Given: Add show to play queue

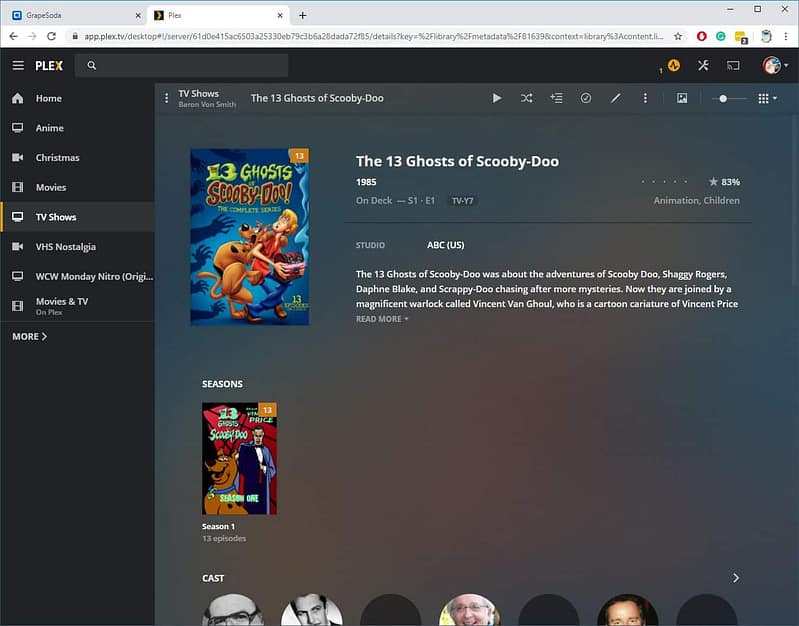Looking at the screenshot, I should click(556, 98).
